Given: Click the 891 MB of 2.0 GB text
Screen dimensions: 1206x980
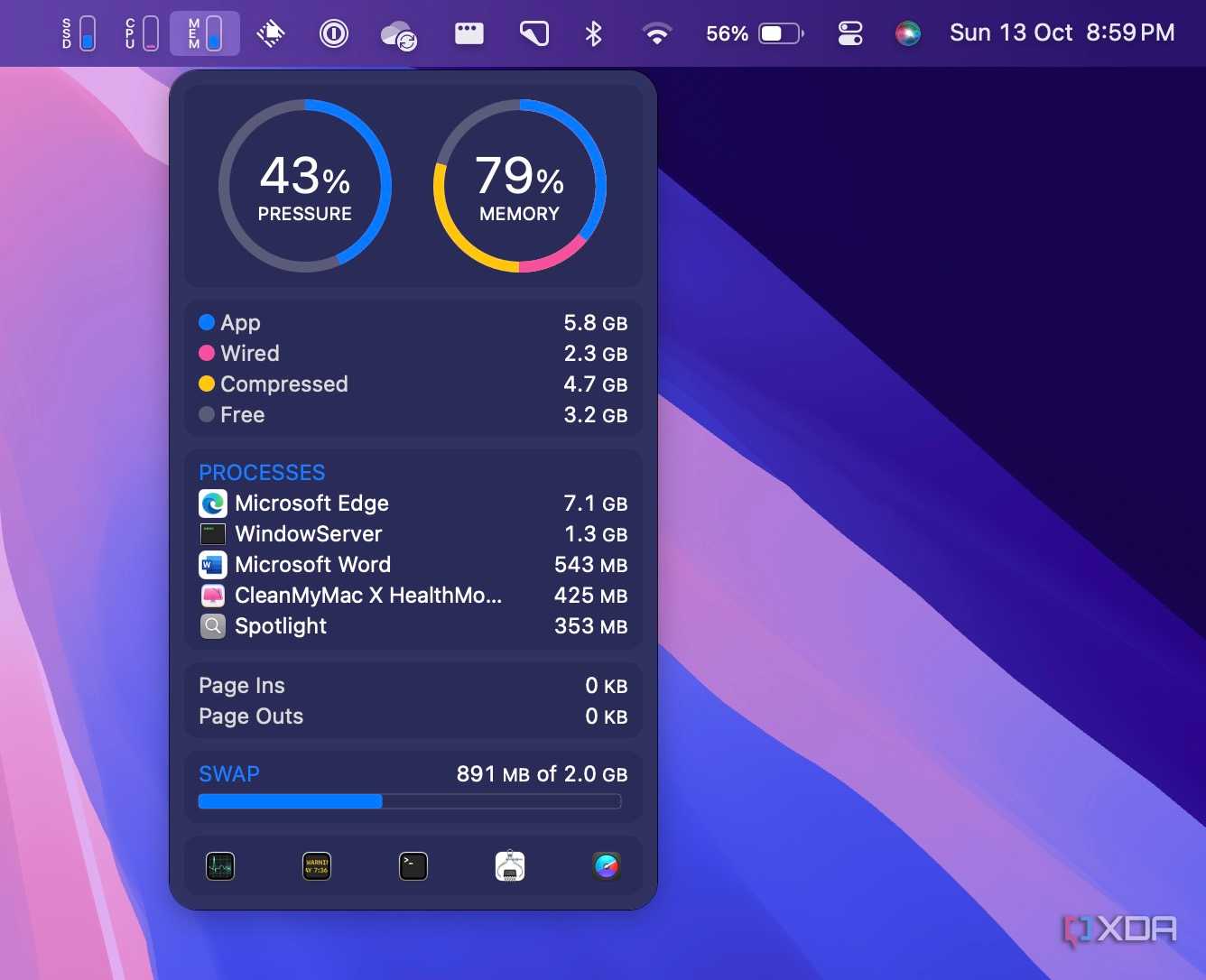Looking at the screenshot, I should point(542,774).
